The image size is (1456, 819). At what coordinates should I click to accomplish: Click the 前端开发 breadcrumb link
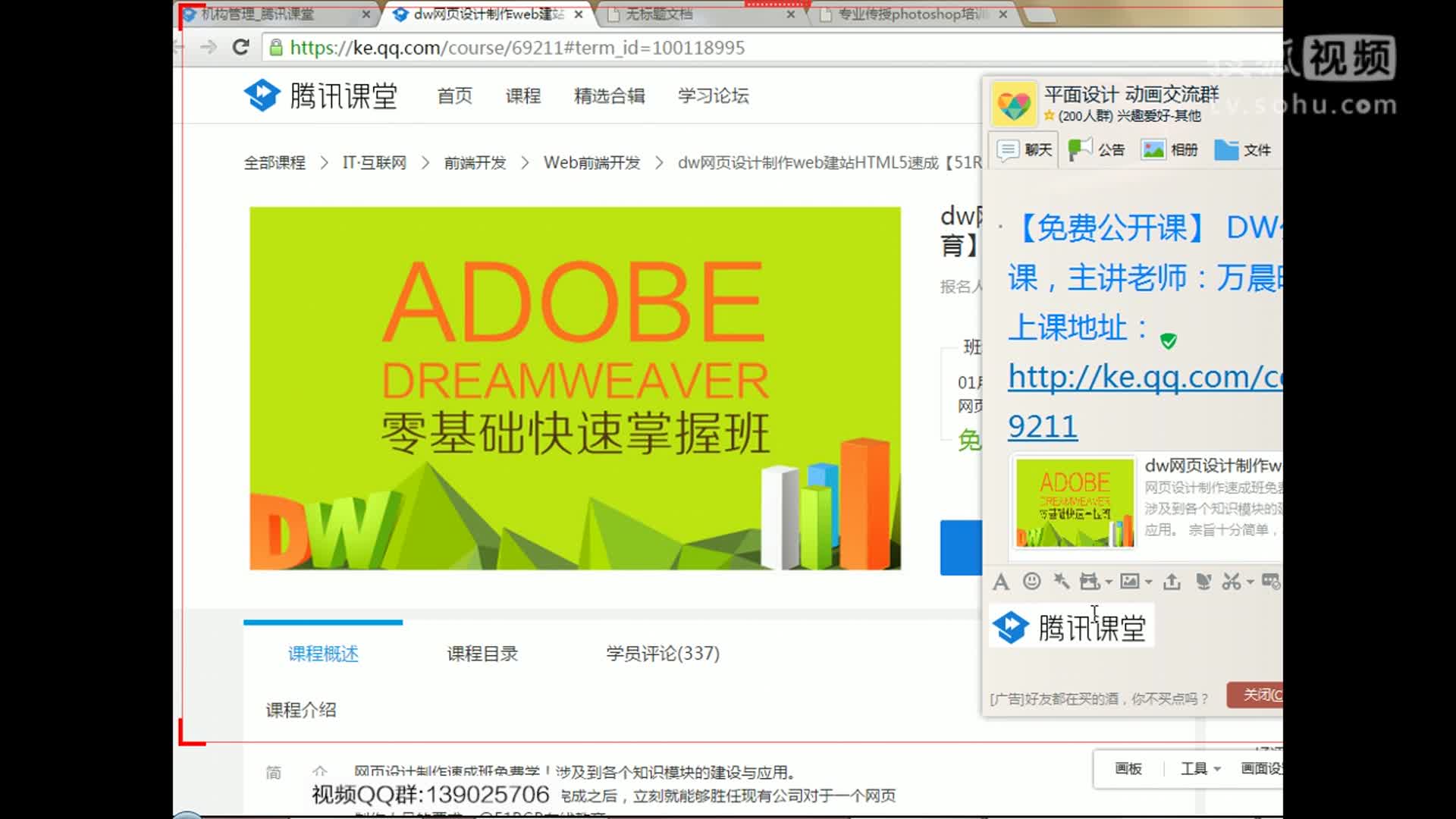(475, 163)
